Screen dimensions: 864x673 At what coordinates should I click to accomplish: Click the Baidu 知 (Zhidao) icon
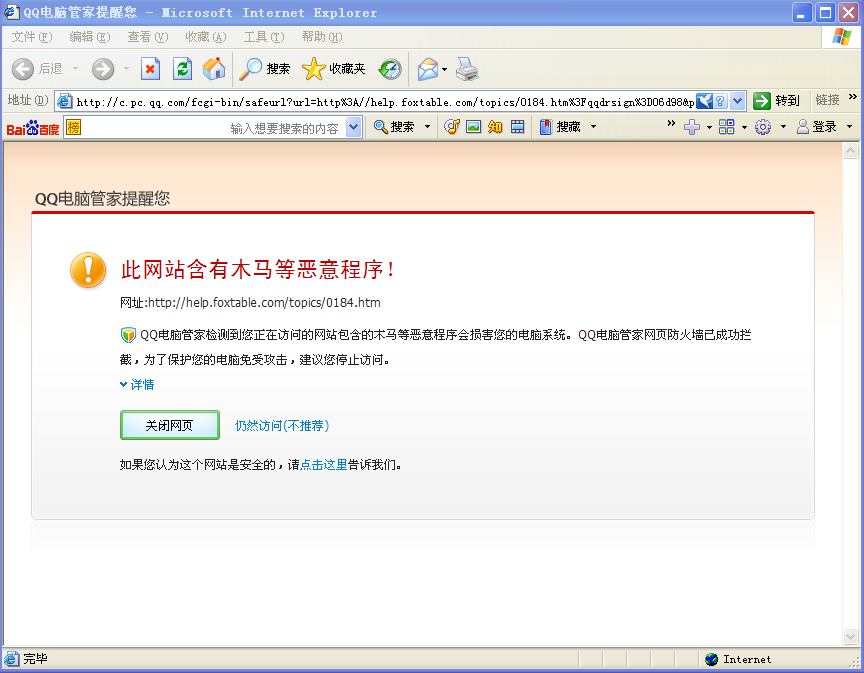tap(495, 127)
